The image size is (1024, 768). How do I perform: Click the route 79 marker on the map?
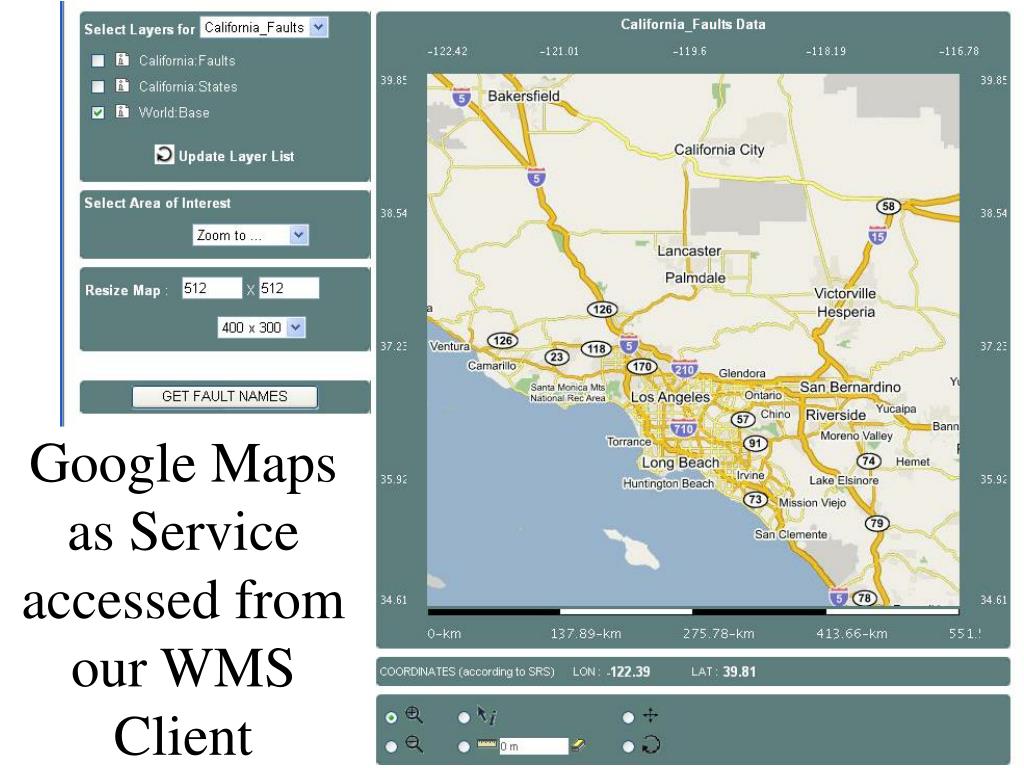876,523
